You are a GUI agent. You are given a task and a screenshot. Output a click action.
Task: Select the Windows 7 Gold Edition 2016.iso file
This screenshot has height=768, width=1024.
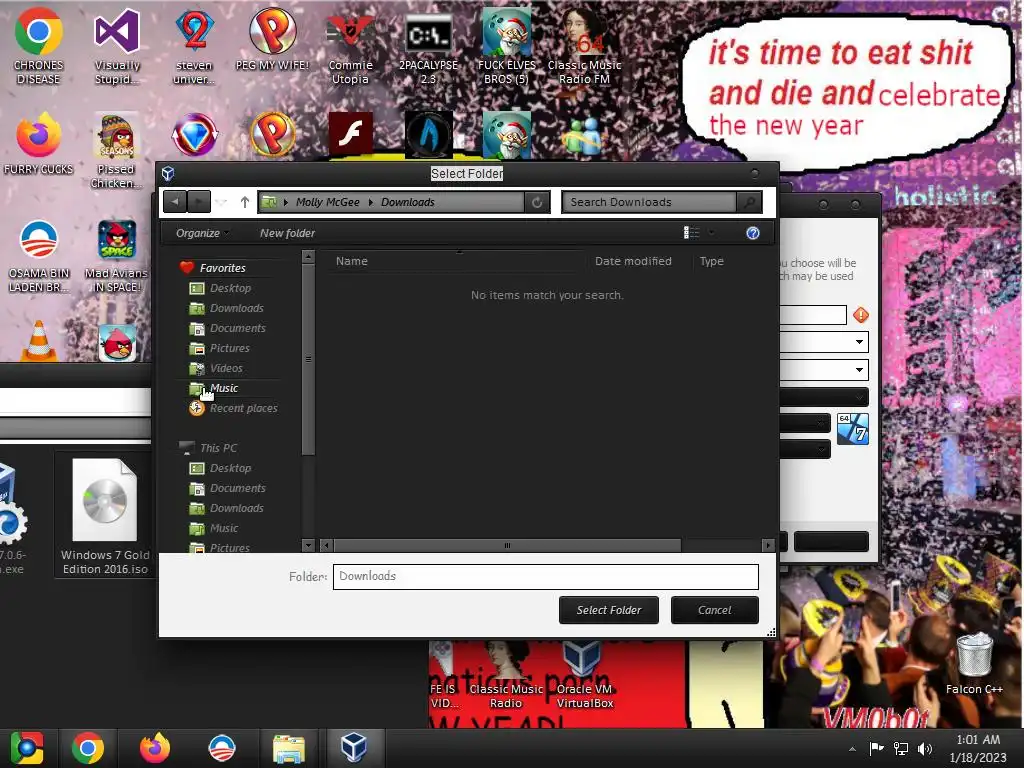tap(105, 516)
